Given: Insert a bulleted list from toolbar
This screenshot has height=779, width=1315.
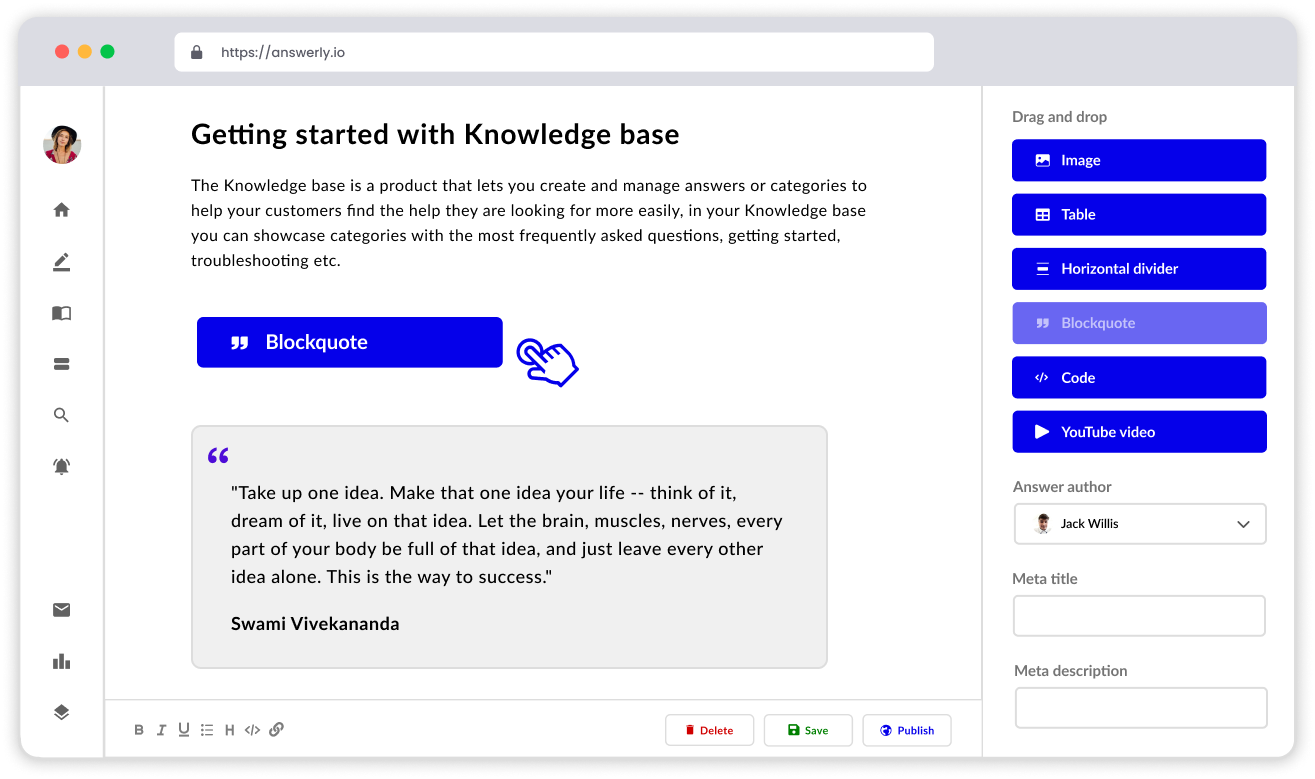Looking at the screenshot, I should click(x=207, y=730).
